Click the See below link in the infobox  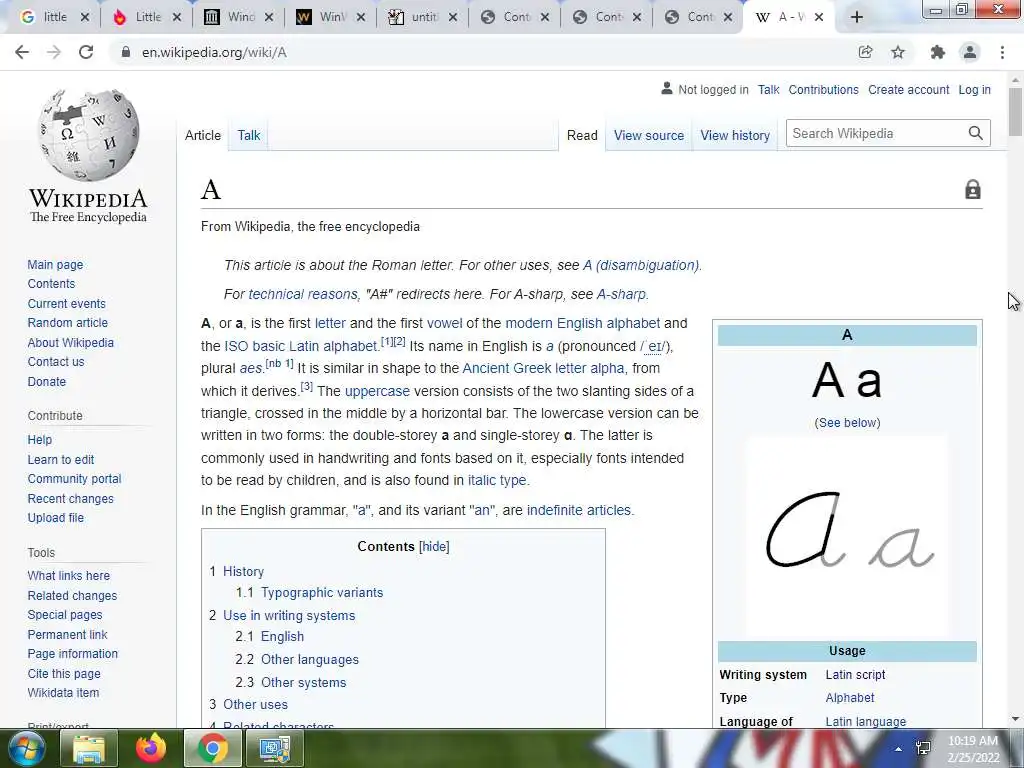pyautogui.click(x=848, y=423)
